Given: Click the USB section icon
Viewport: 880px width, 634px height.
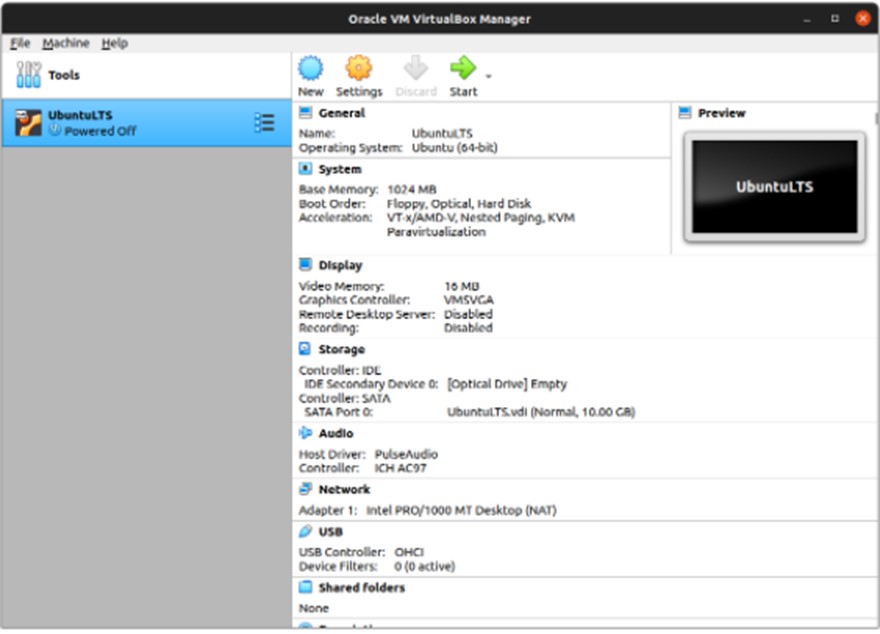Looking at the screenshot, I should click(x=305, y=531).
